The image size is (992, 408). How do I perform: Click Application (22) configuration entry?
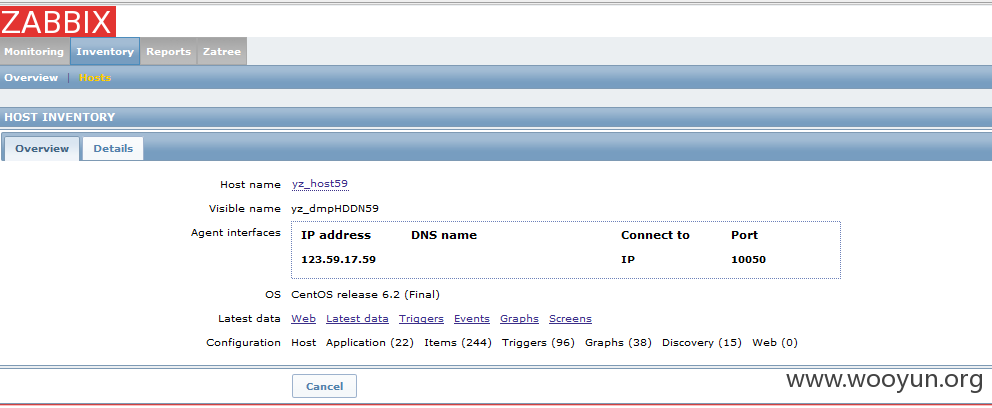point(370,343)
